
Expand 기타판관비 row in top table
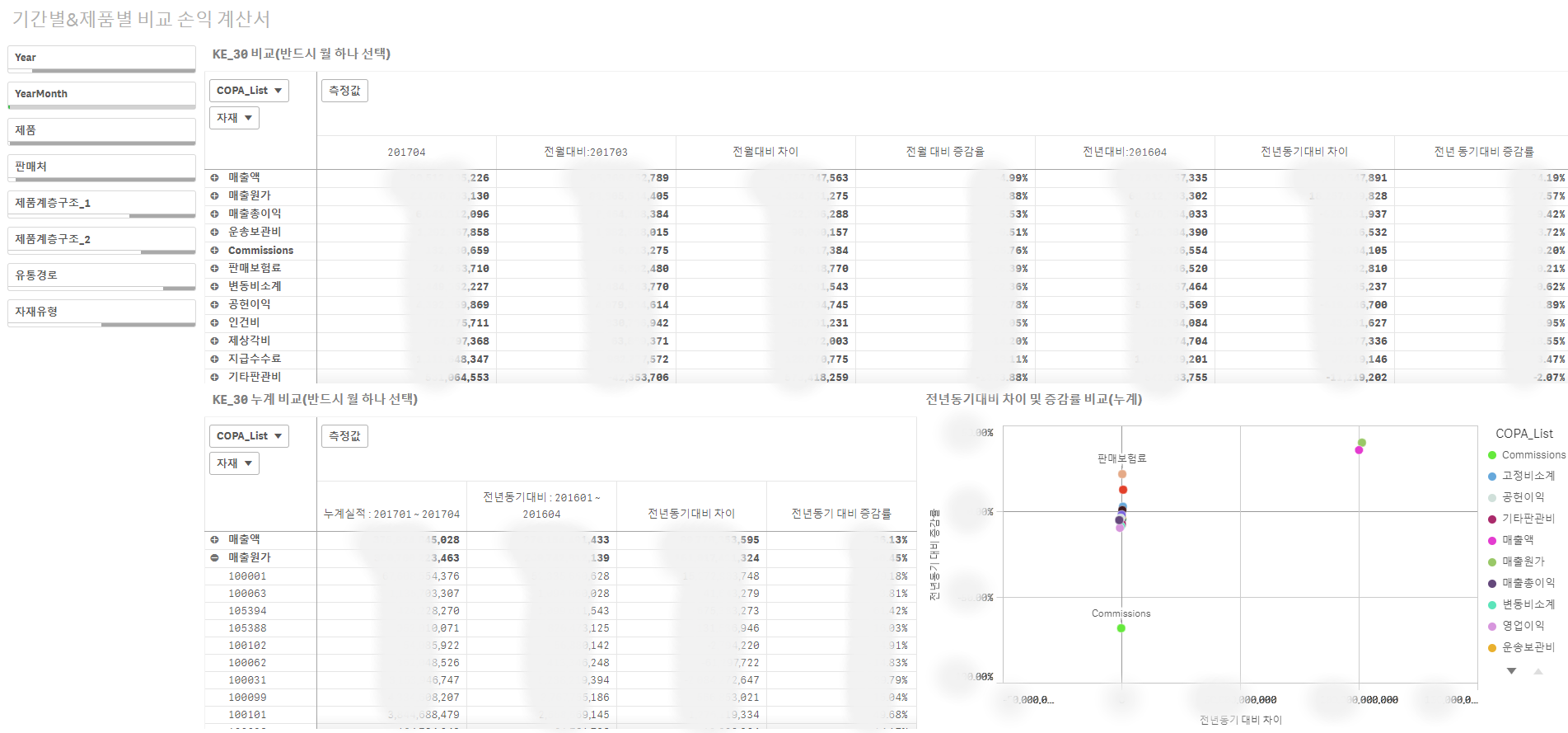(214, 378)
